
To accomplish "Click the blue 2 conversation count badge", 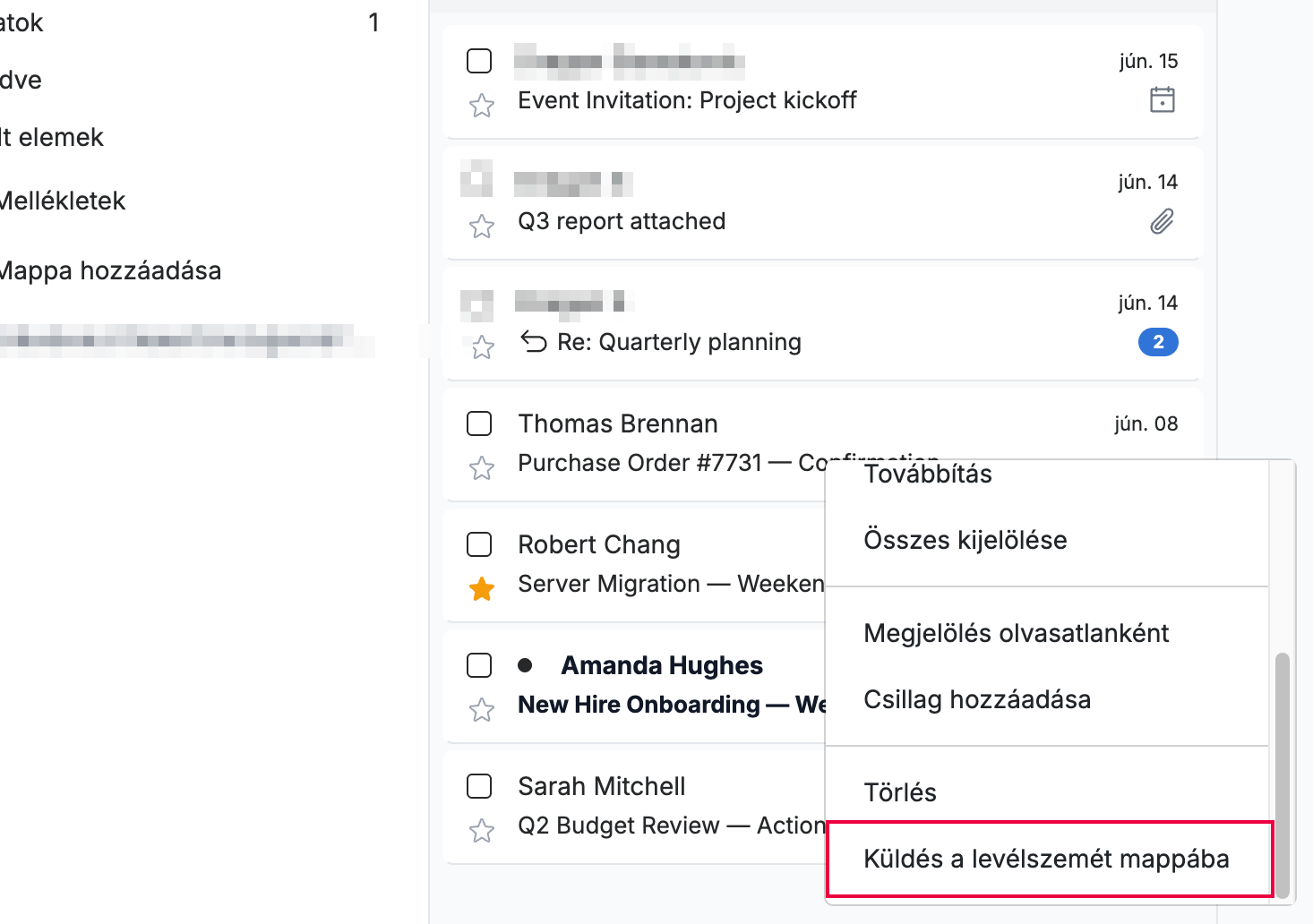I will (x=1158, y=342).
